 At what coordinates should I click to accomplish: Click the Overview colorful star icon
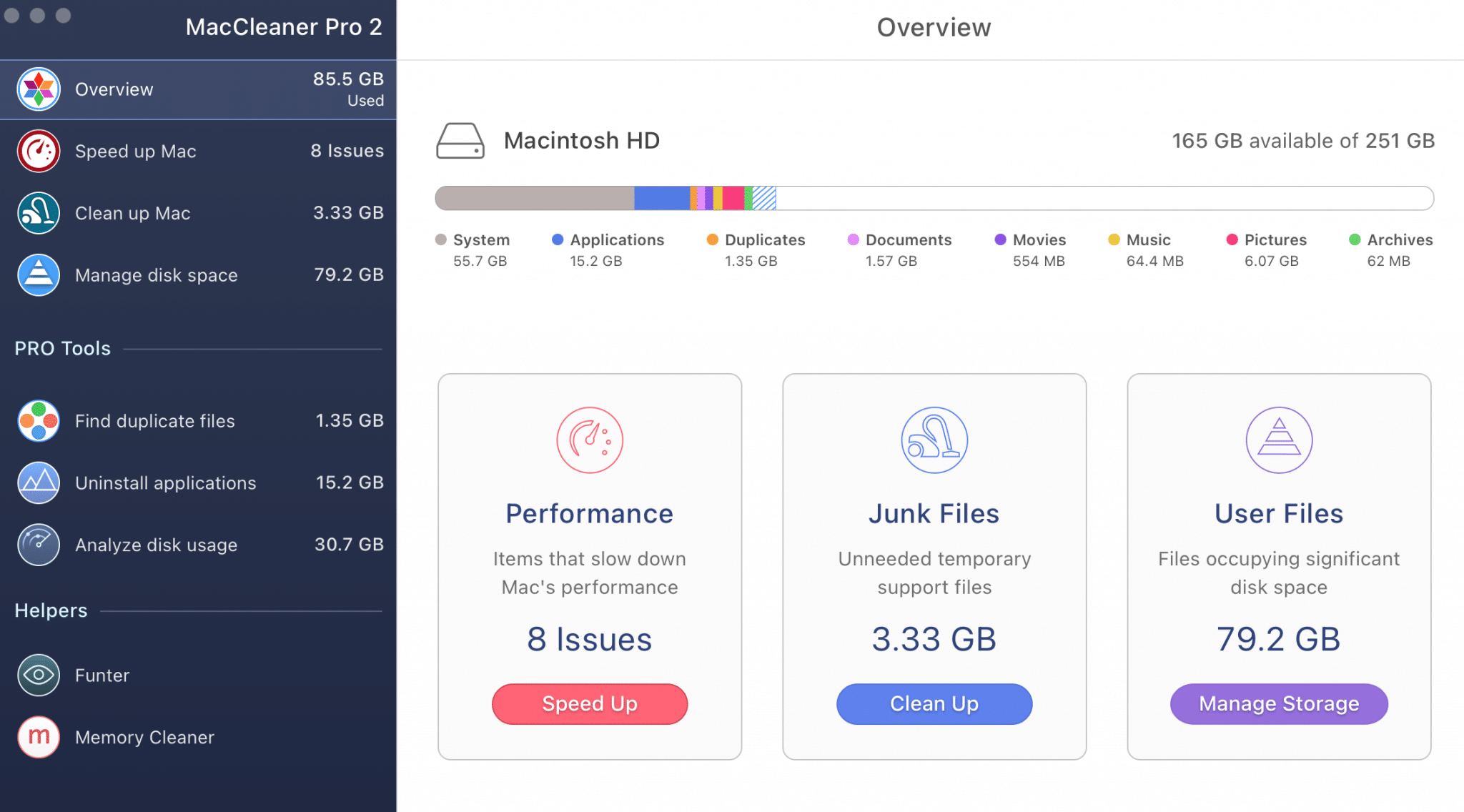(39, 89)
